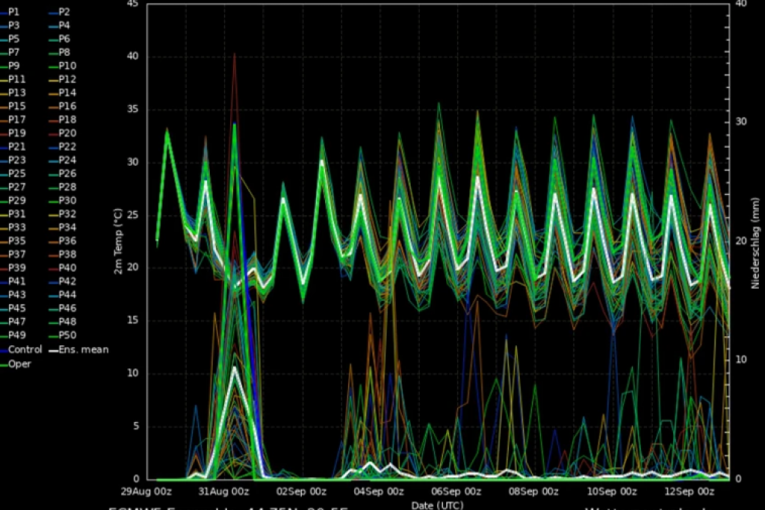
Task: Click the Ens. mean legend entry
Action: 84,349
